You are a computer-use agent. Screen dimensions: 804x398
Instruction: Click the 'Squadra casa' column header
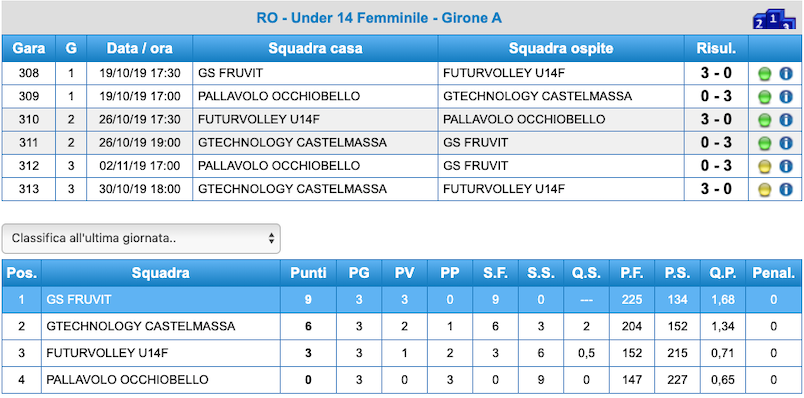pyautogui.click(x=315, y=49)
